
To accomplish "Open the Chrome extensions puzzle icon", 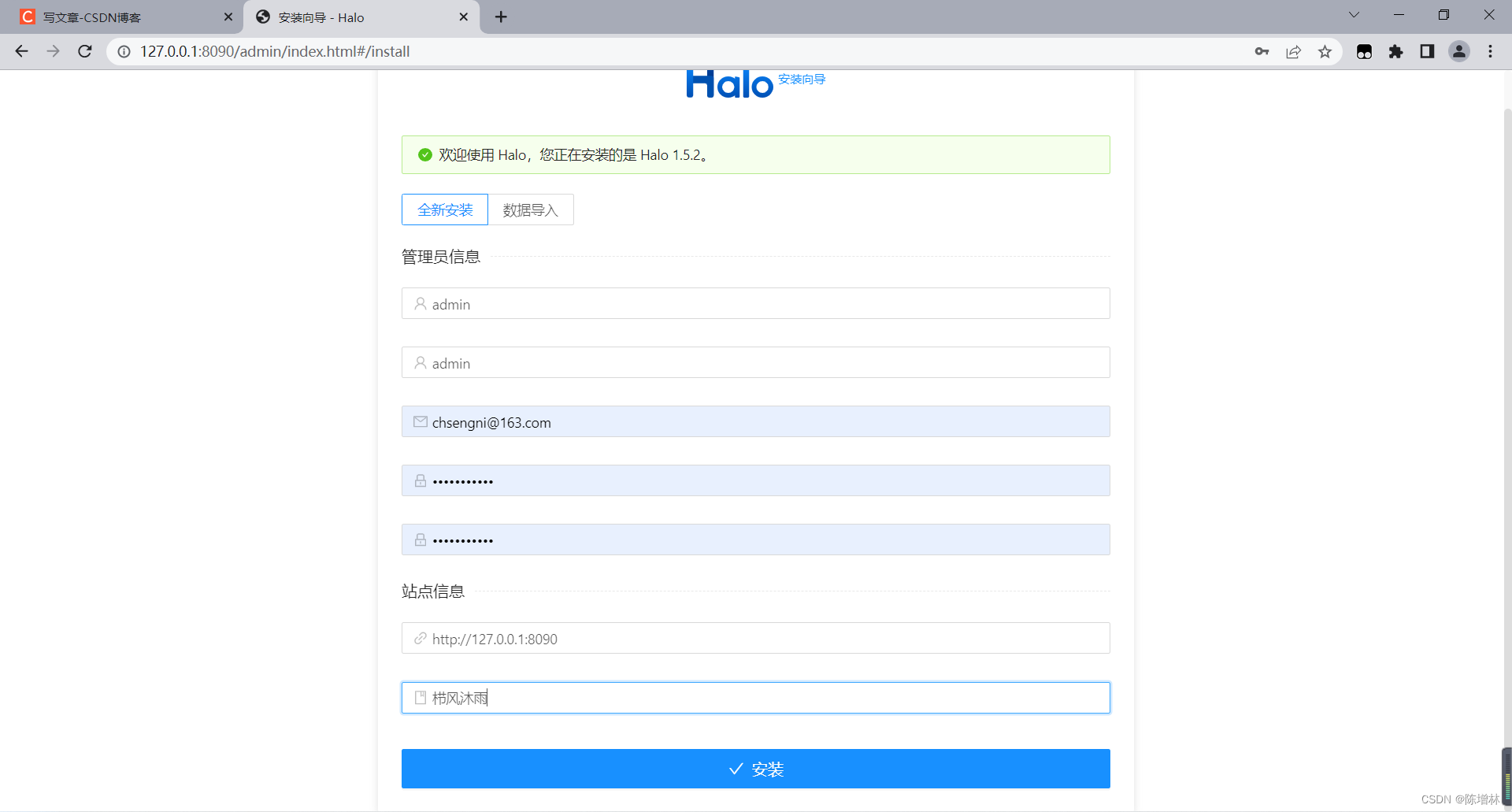I will point(1396,51).
